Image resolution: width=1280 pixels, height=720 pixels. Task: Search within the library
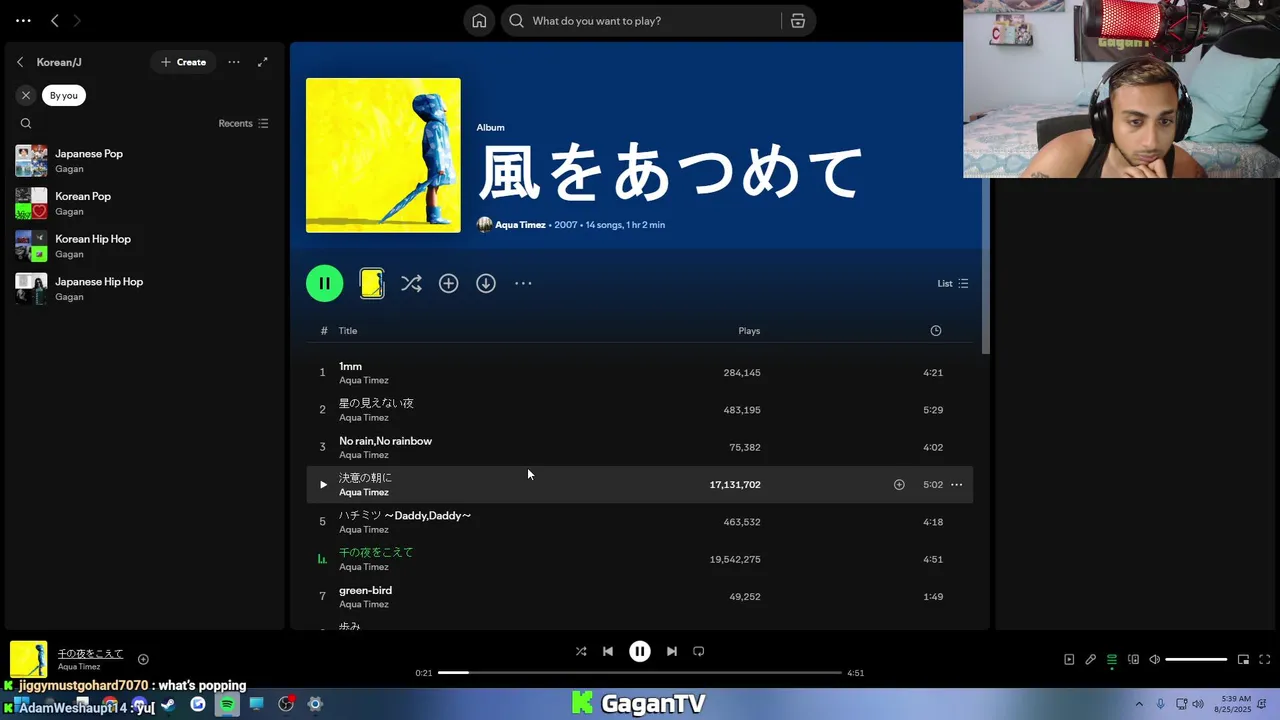point(26,123)
